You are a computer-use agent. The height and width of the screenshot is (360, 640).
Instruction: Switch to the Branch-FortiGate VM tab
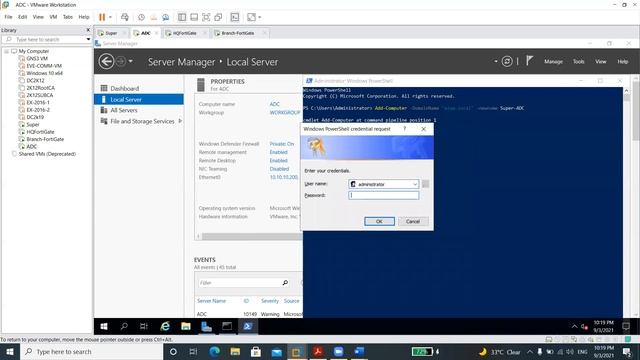point(238,33)
